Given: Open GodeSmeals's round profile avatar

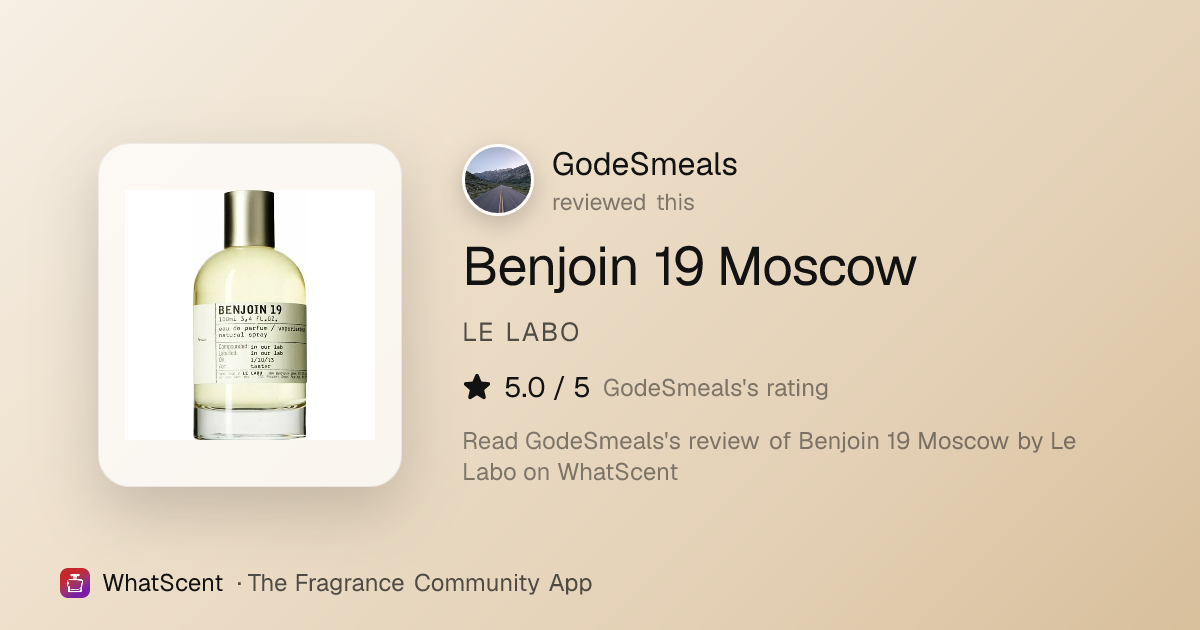Looking at the screenshot, I should pyautogui.click(x=498, y=181).
